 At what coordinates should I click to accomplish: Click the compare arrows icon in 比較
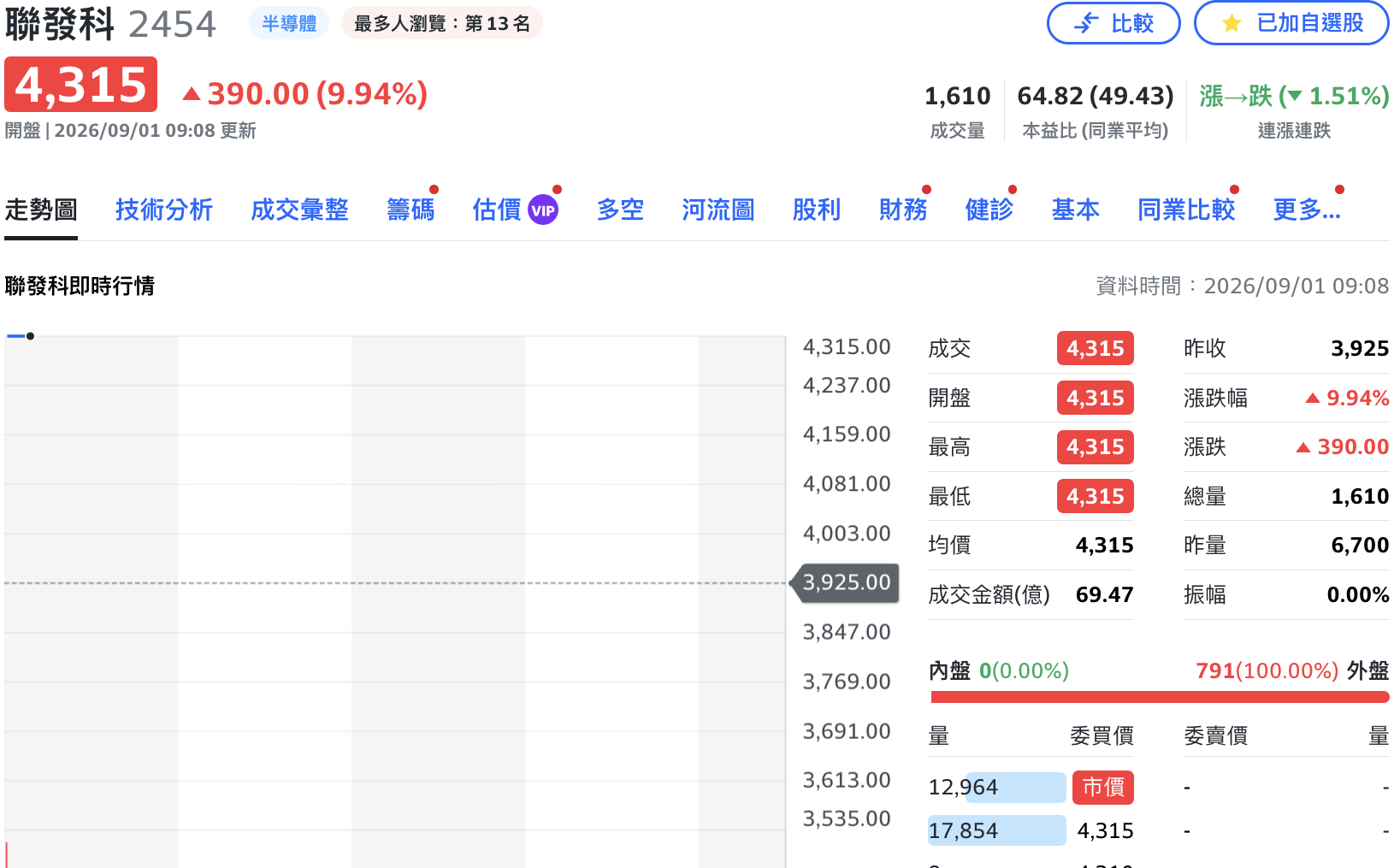coord(1086,23)
